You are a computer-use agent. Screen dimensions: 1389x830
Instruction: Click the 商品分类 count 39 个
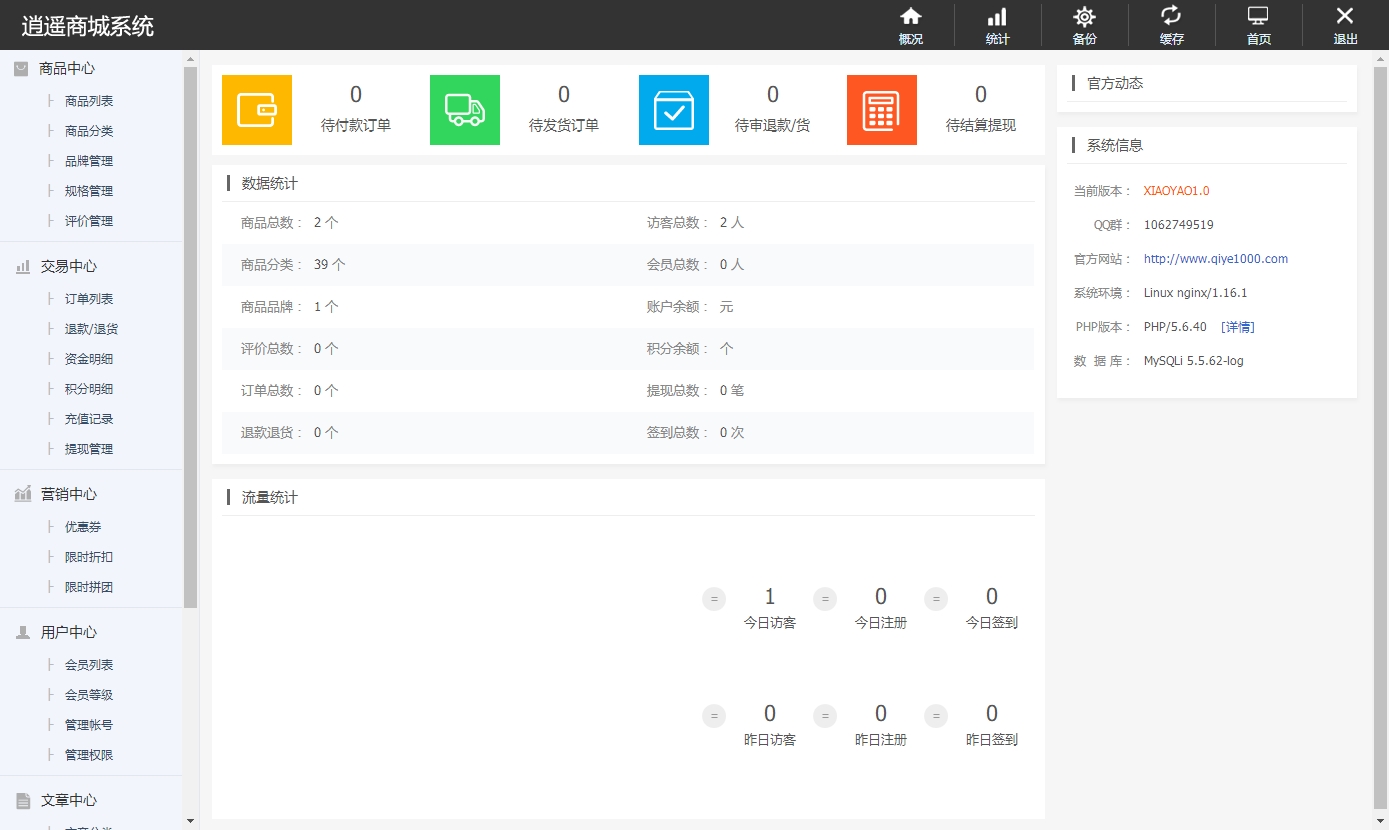click(330, 265)
